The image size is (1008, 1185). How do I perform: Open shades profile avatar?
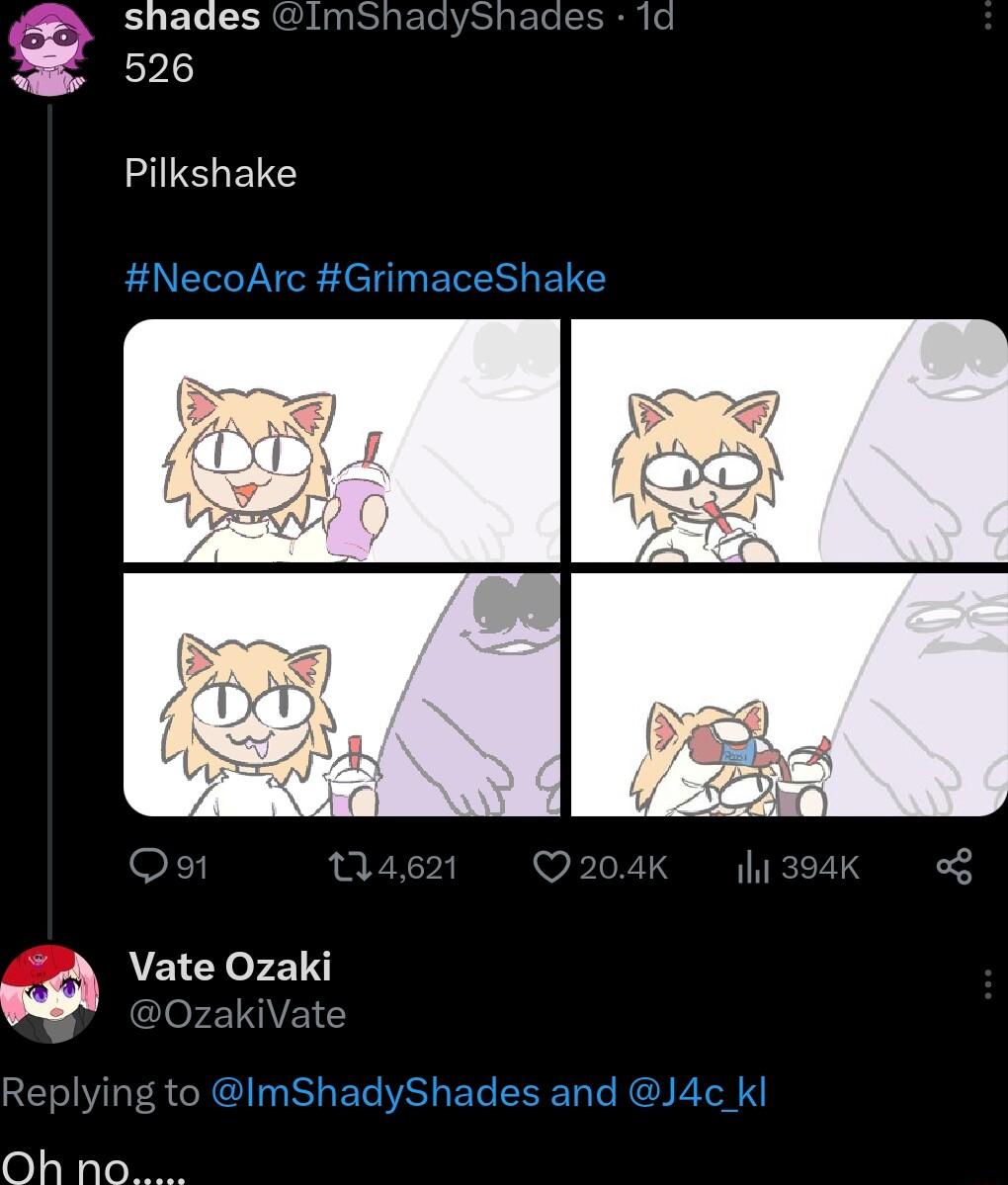click(x=50, y=47)
